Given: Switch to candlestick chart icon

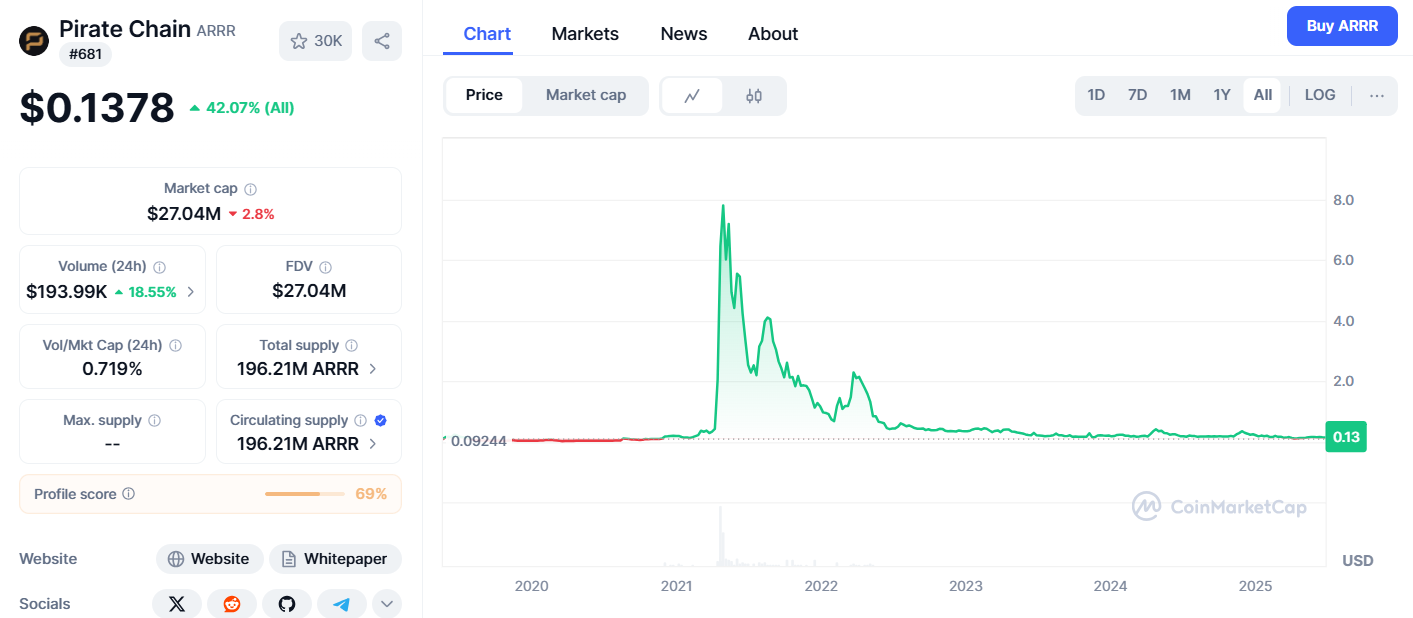Looking at the screenshot, I should pos(754,96).
